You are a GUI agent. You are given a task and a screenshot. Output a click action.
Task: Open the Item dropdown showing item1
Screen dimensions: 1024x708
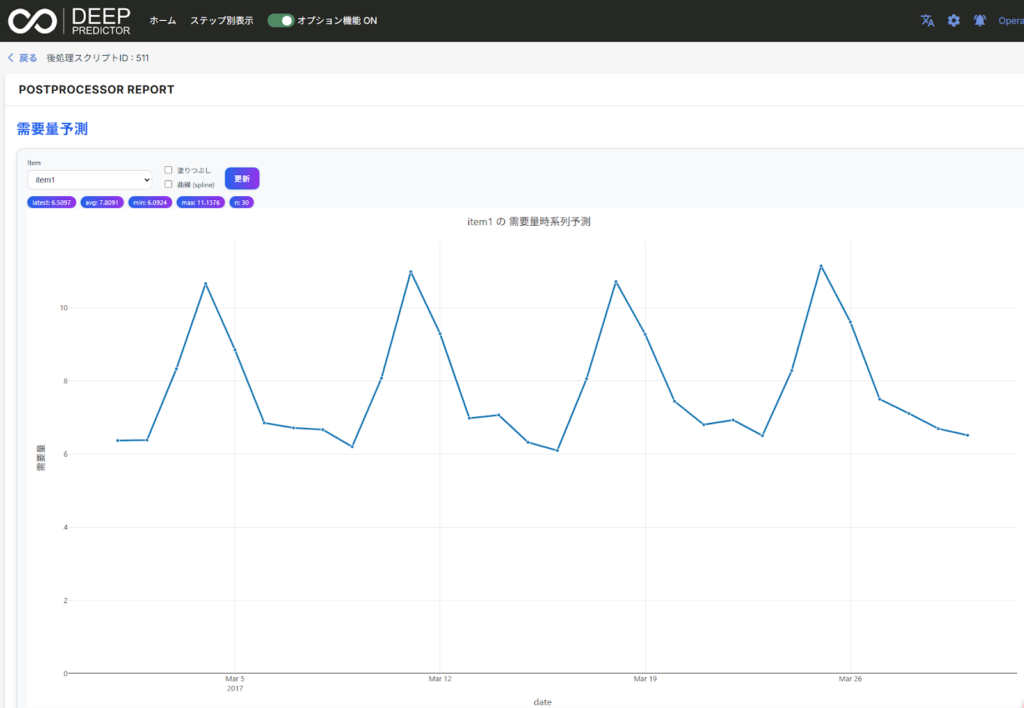[x=89, y=180]
